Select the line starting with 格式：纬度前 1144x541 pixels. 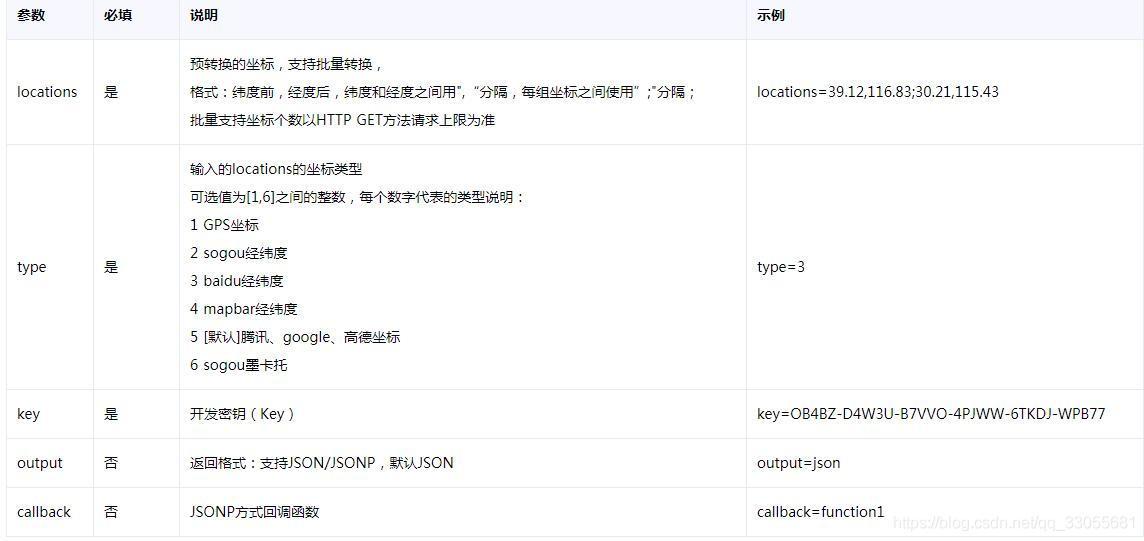point(443,92)
